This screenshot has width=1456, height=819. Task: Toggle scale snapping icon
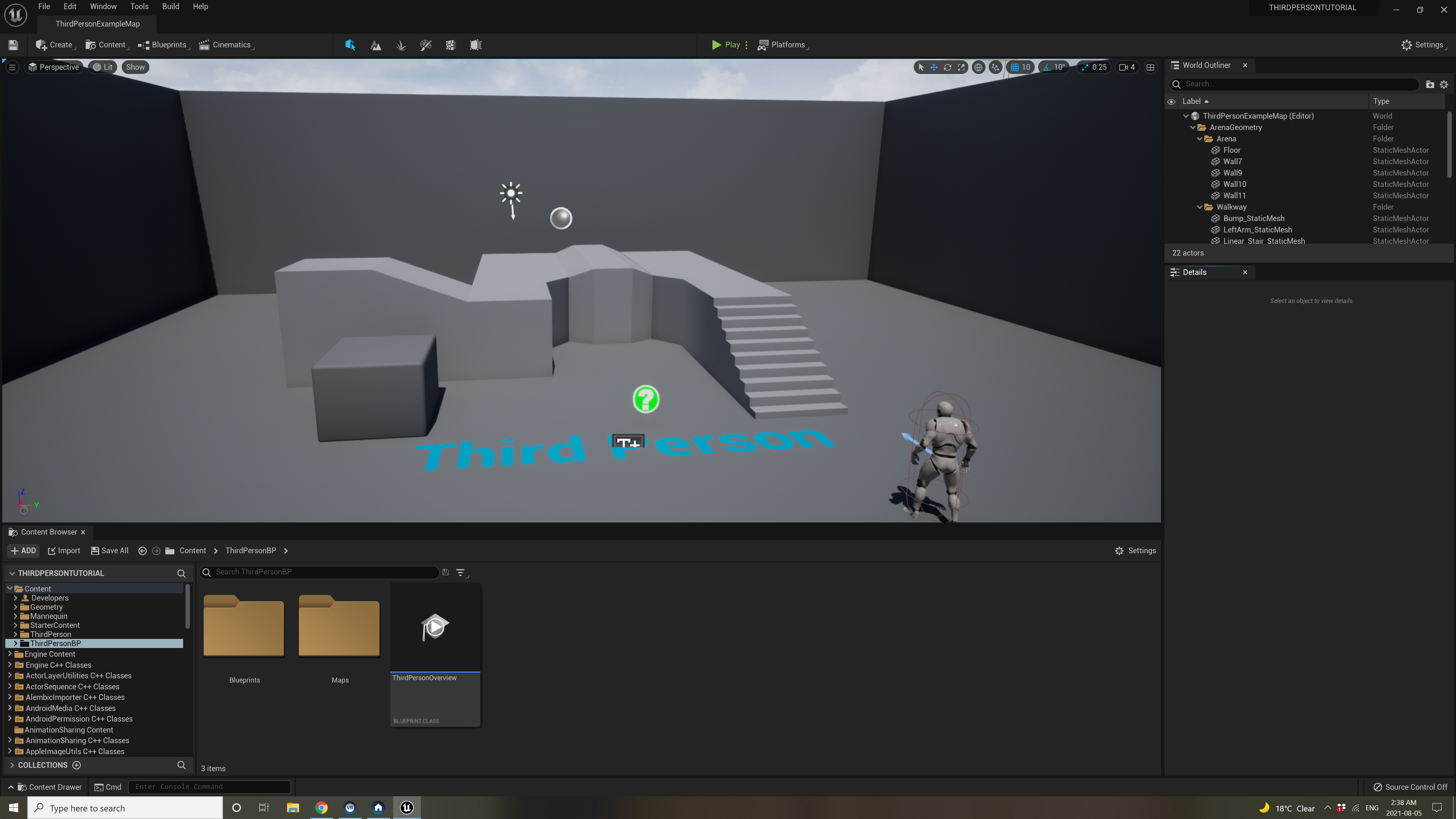1085,67
